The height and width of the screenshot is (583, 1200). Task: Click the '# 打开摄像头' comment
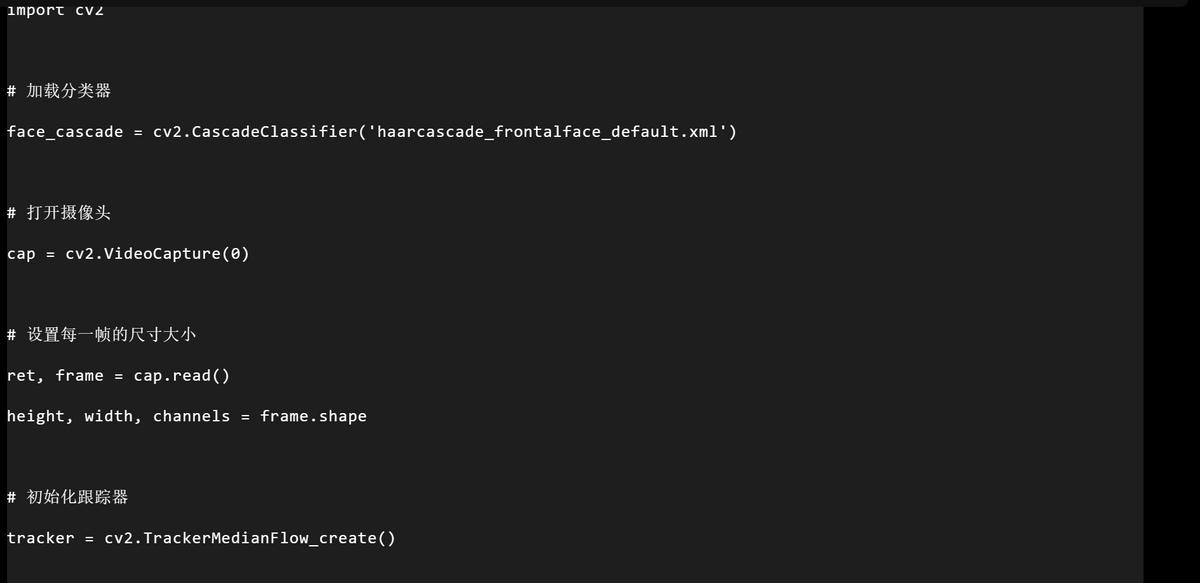[58, 213]
